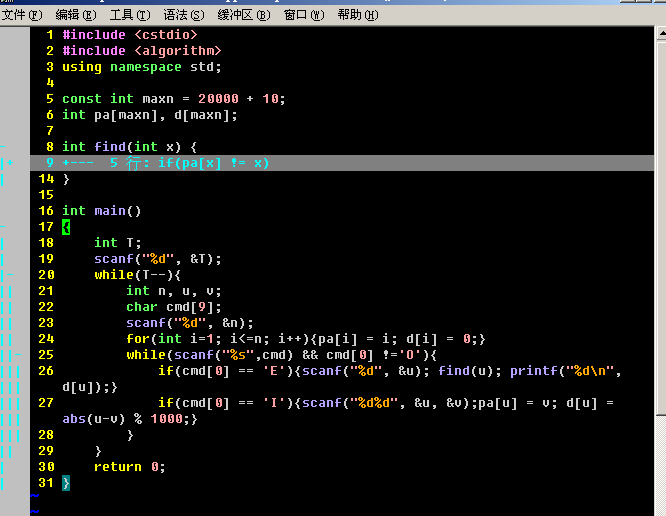Click 'scanf("%d", &n);' on line 23
The height and width of the screenshot is (516, 666).
pos(189,323)
